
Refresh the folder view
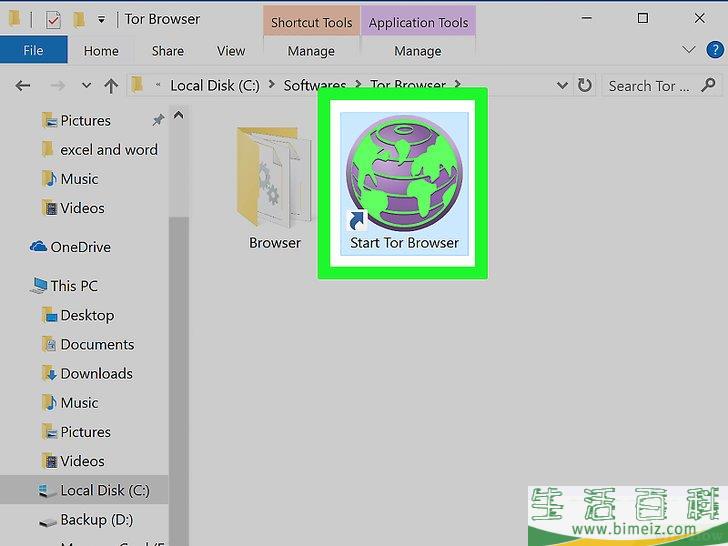(x=585, y=85)
